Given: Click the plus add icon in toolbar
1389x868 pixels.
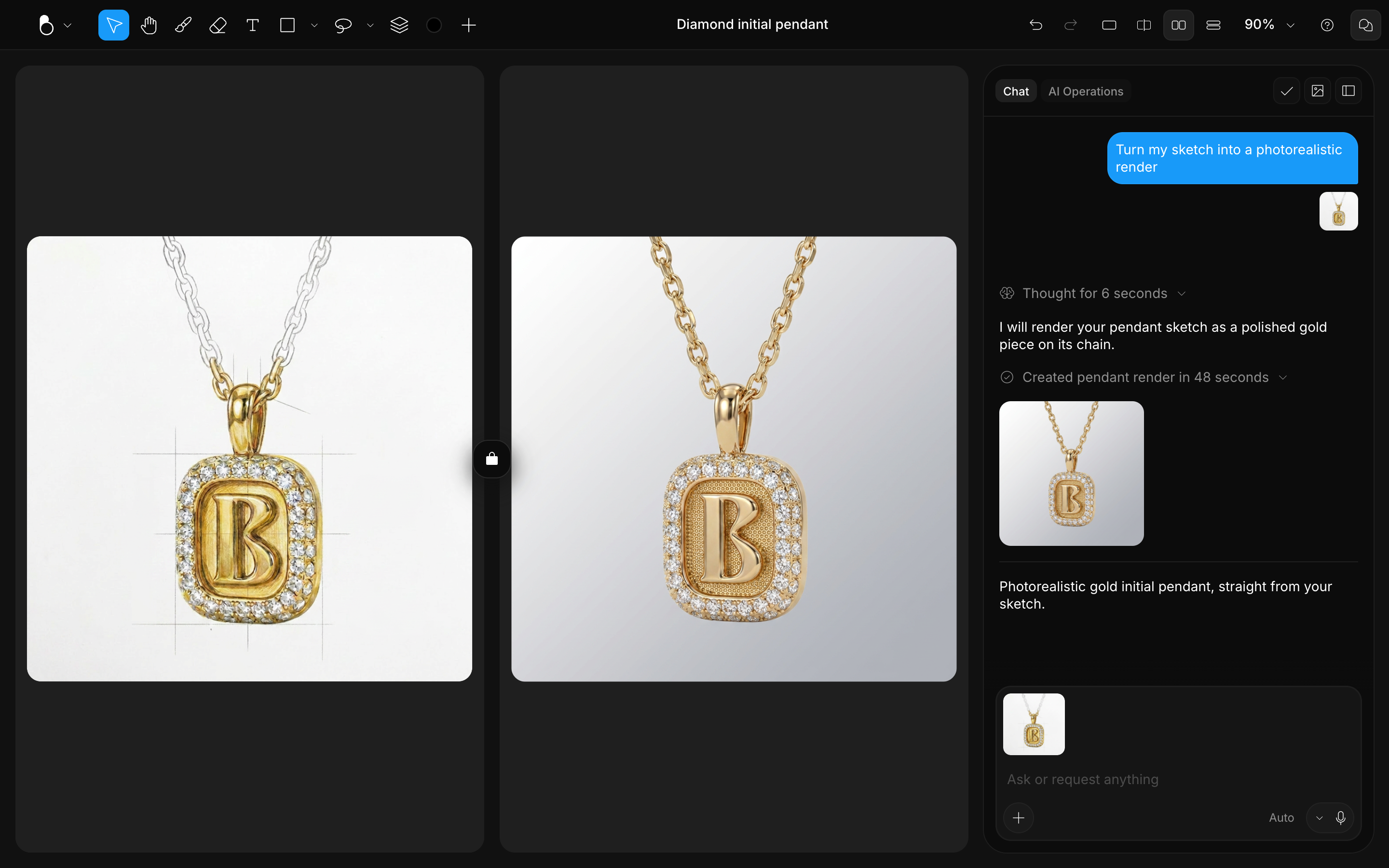Looking at the screenshot, I should pyautogui.click(x=469, y=25).
